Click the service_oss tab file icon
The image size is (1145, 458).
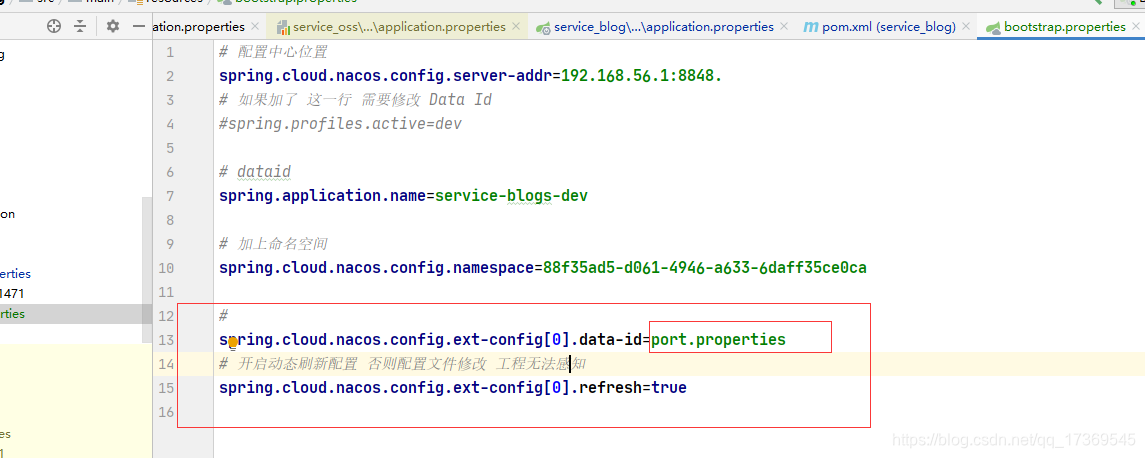[x=283, y=27]
